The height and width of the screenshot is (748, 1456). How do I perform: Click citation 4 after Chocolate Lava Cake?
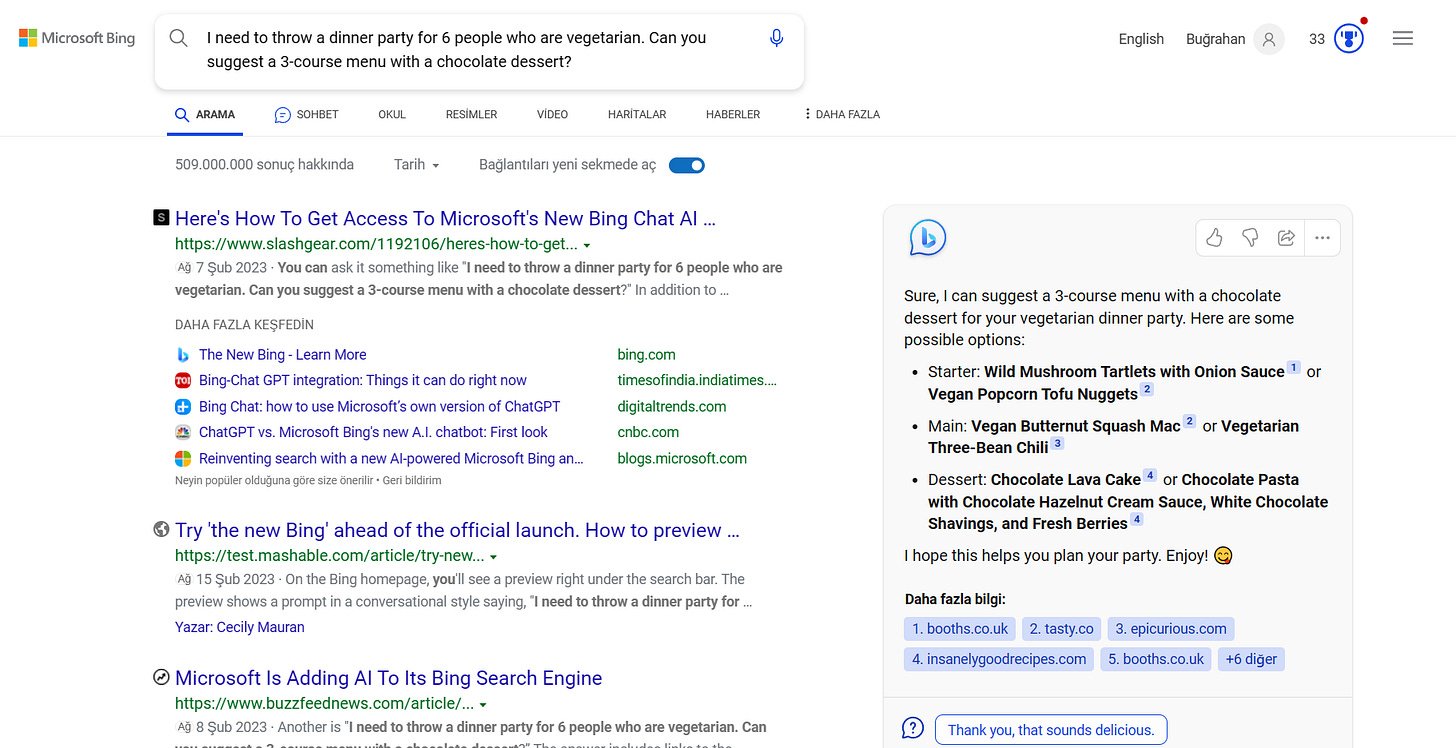coord(1150,476)
